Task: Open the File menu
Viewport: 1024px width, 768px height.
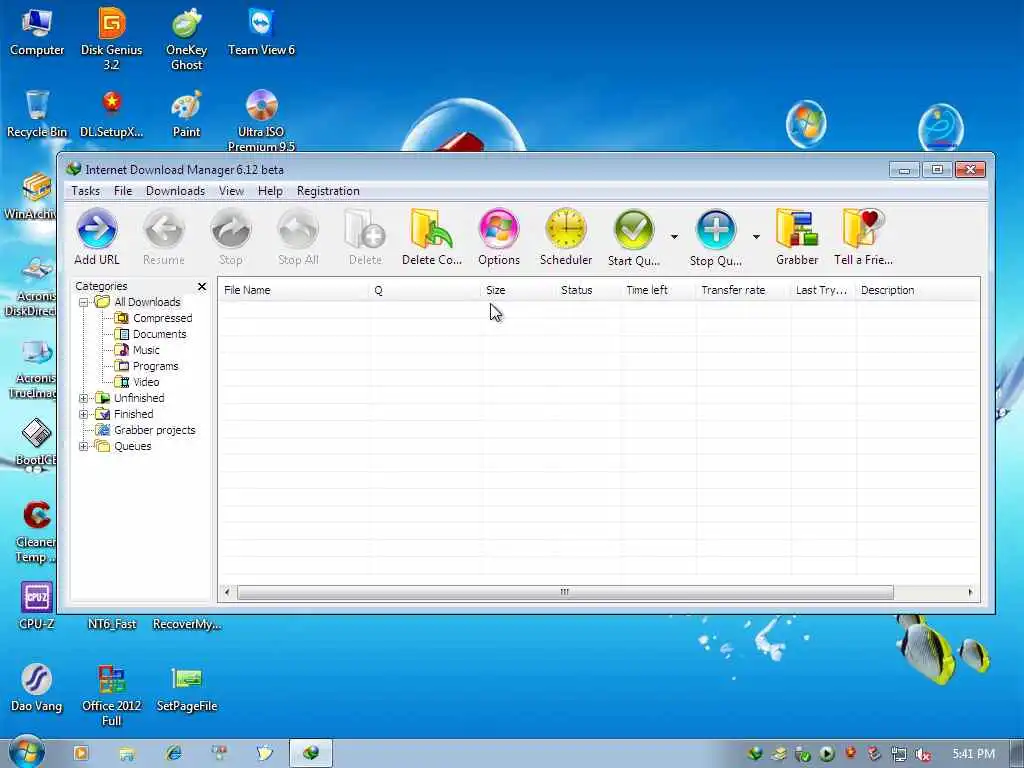Action: coord(123,191)
